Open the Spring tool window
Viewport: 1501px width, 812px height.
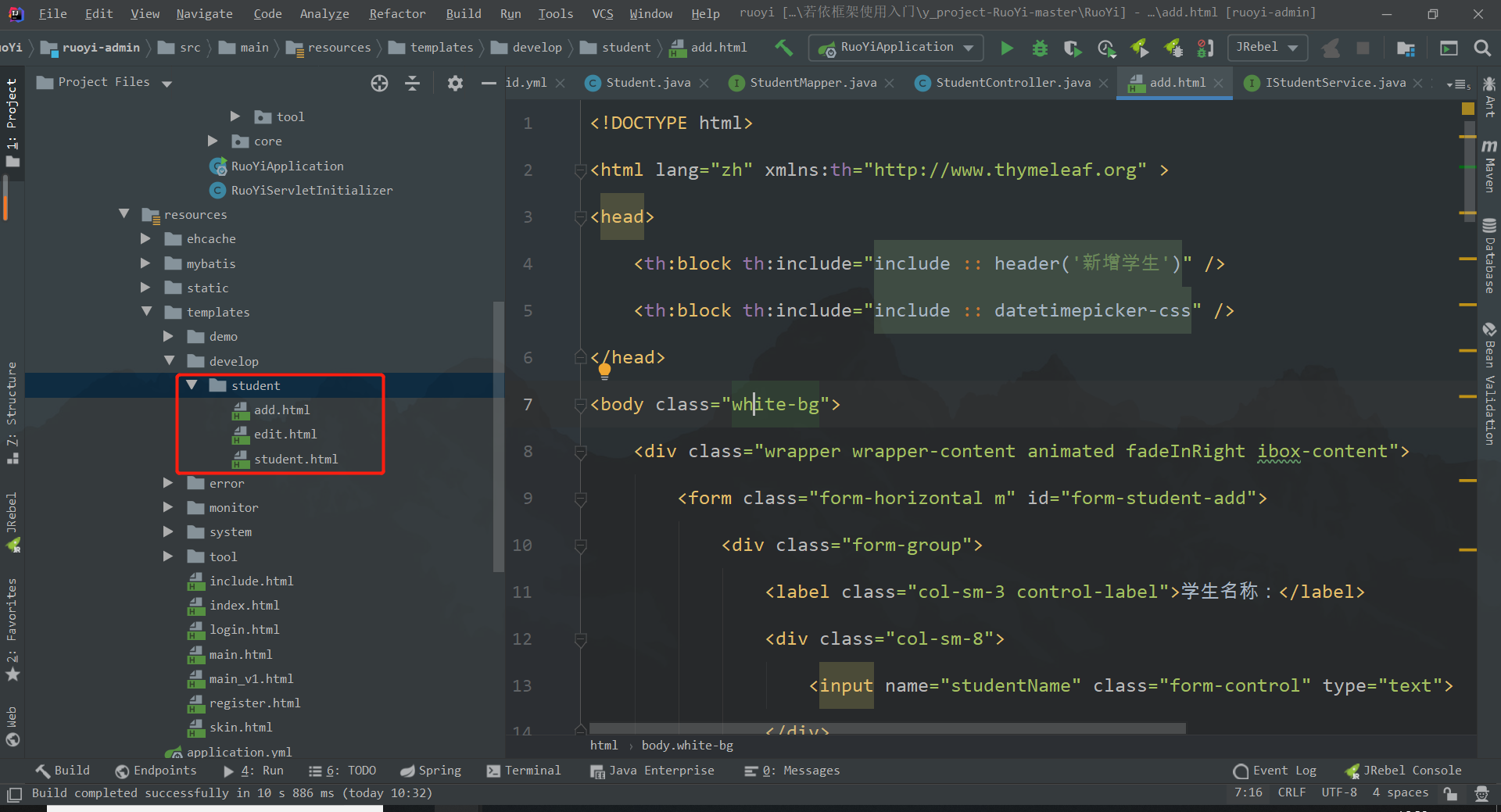point(431,771)
